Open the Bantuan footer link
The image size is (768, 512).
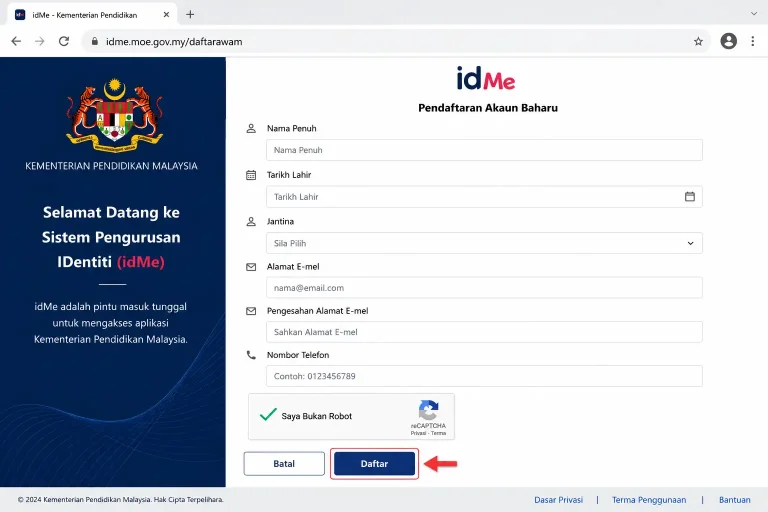pos(735,500)
